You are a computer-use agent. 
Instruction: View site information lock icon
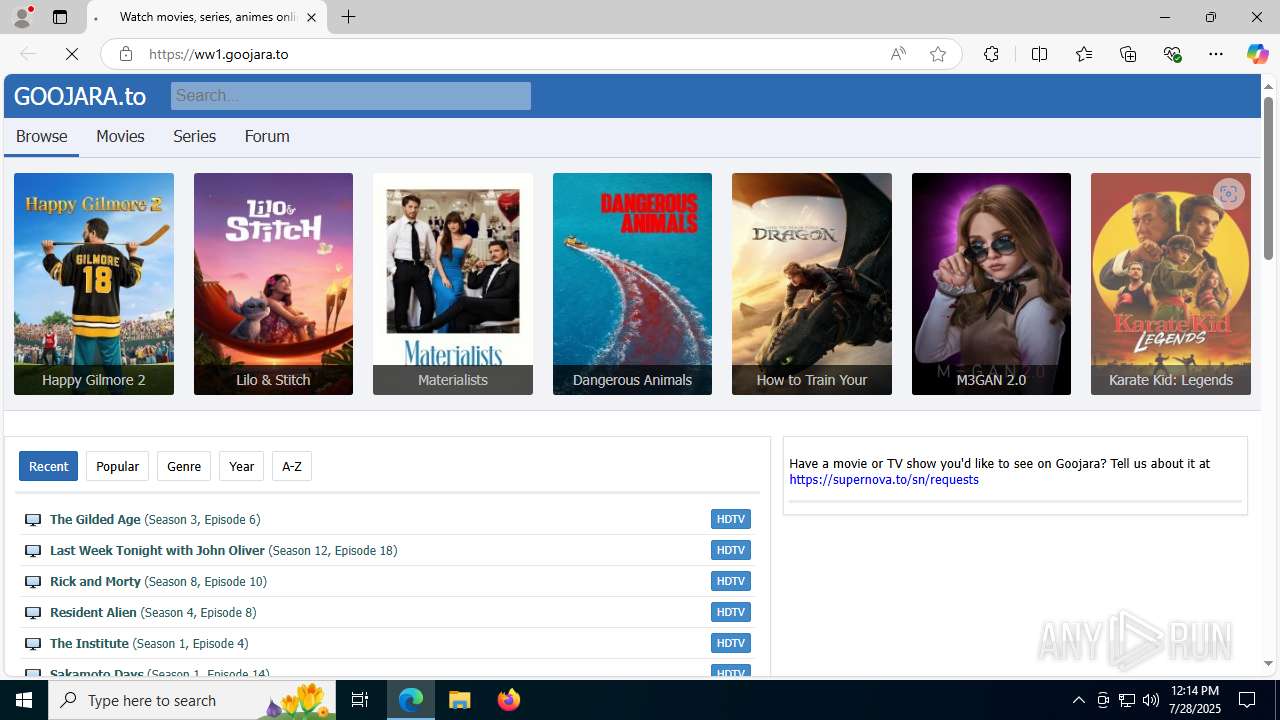tap(126, 54)
